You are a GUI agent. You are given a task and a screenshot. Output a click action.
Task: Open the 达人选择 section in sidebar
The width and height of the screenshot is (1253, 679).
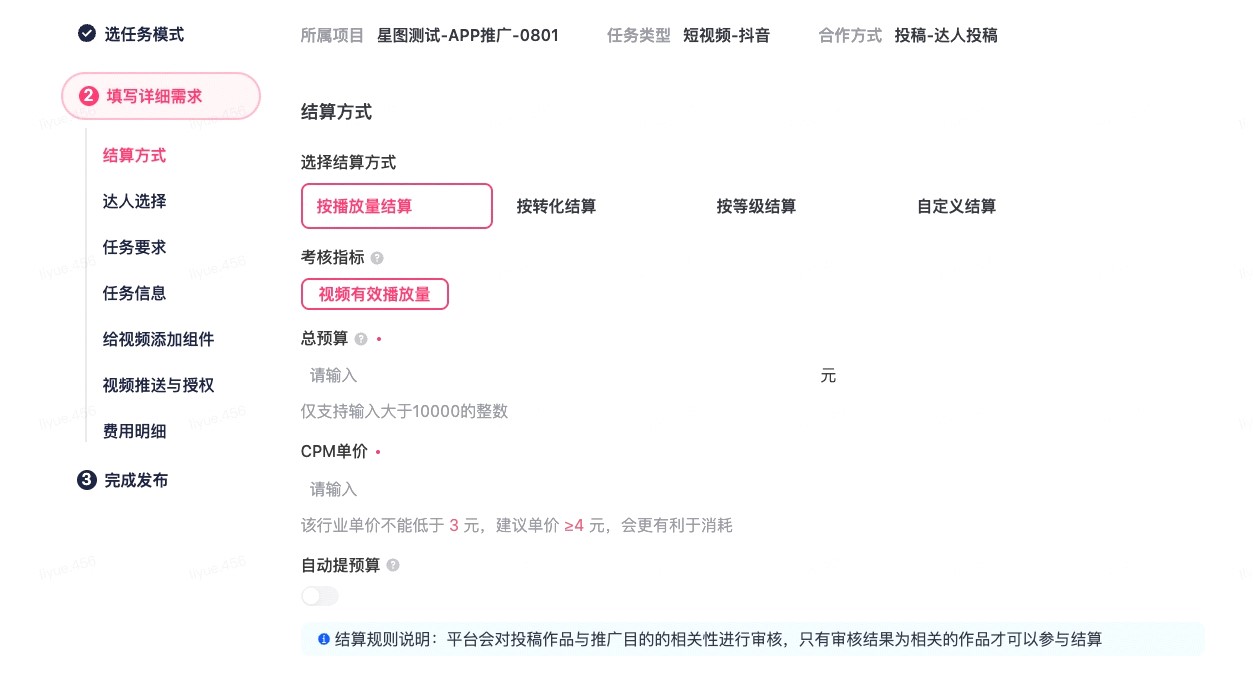click(x=135, y=201)
